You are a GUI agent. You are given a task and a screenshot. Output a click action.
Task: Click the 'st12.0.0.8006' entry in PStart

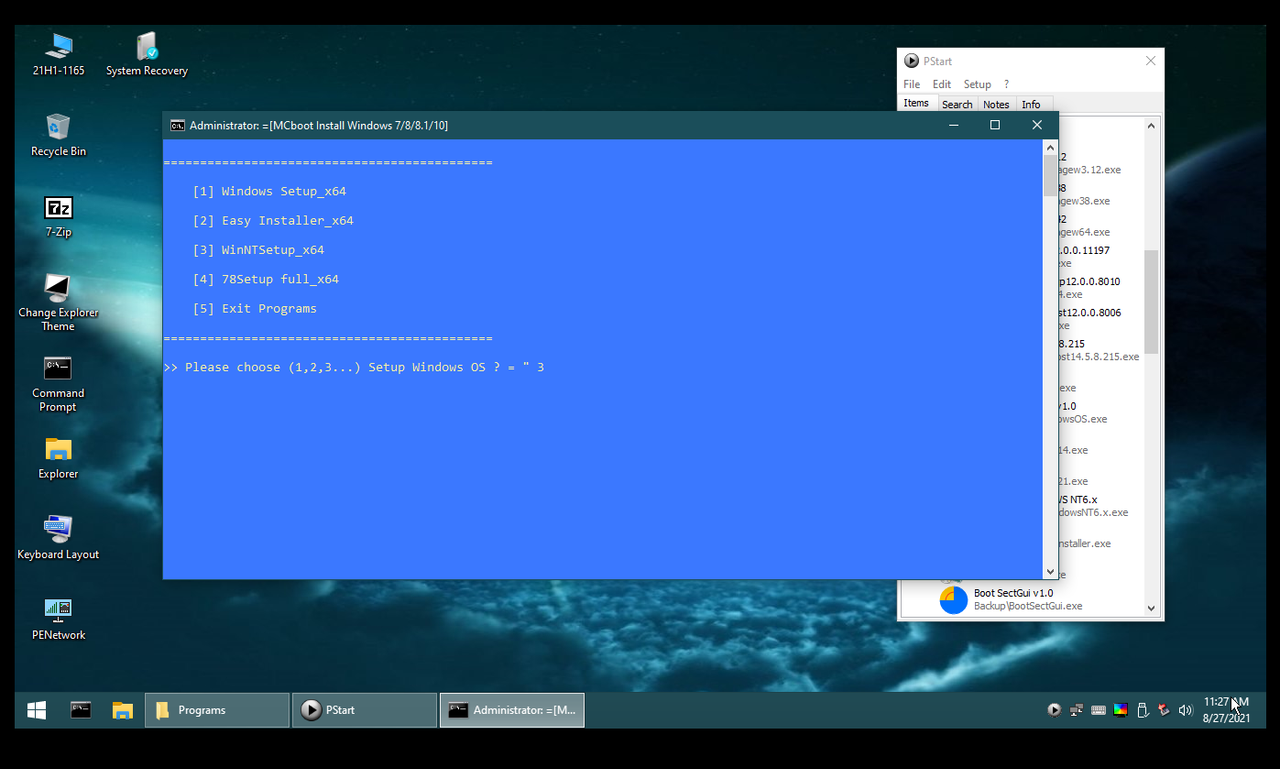[1090, 313]
